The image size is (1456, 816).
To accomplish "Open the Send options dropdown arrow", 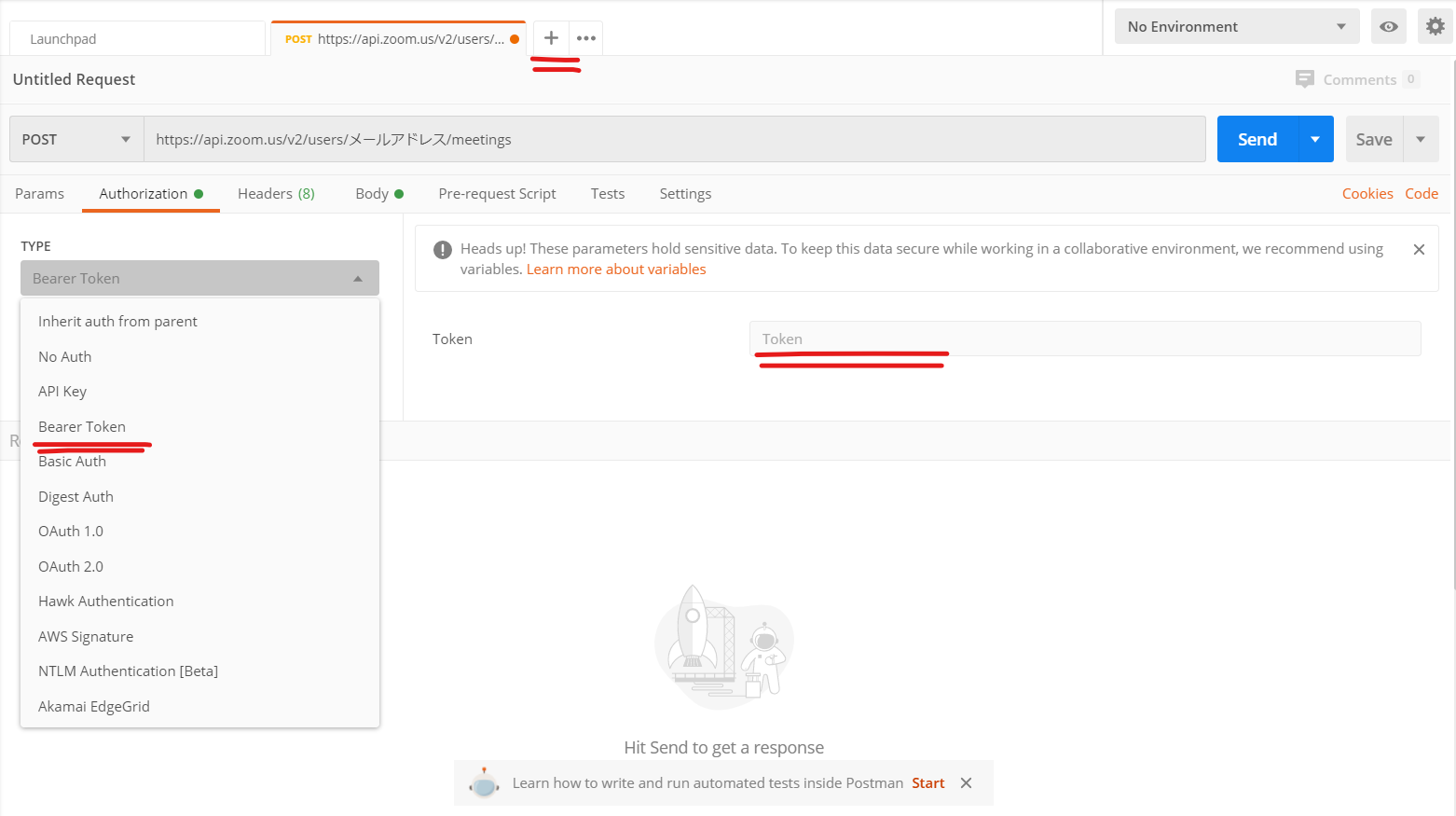I will (1315, 139).
